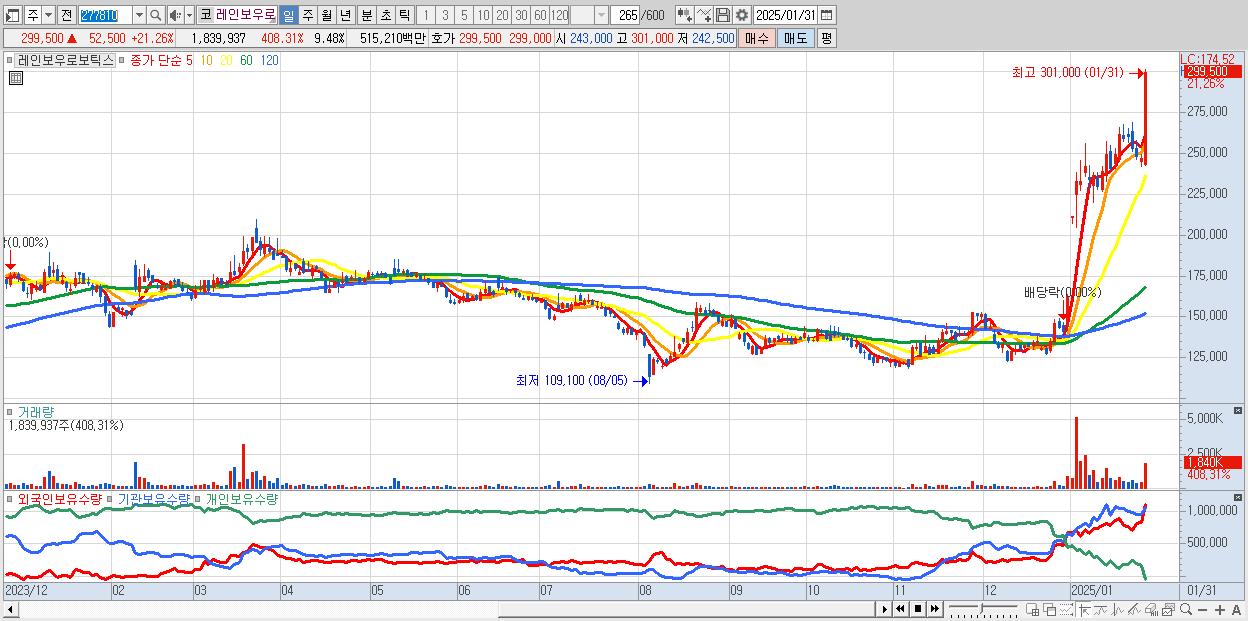
Task: Select interval 5 button
Action: pyautogui.click(x=464, y=15)
